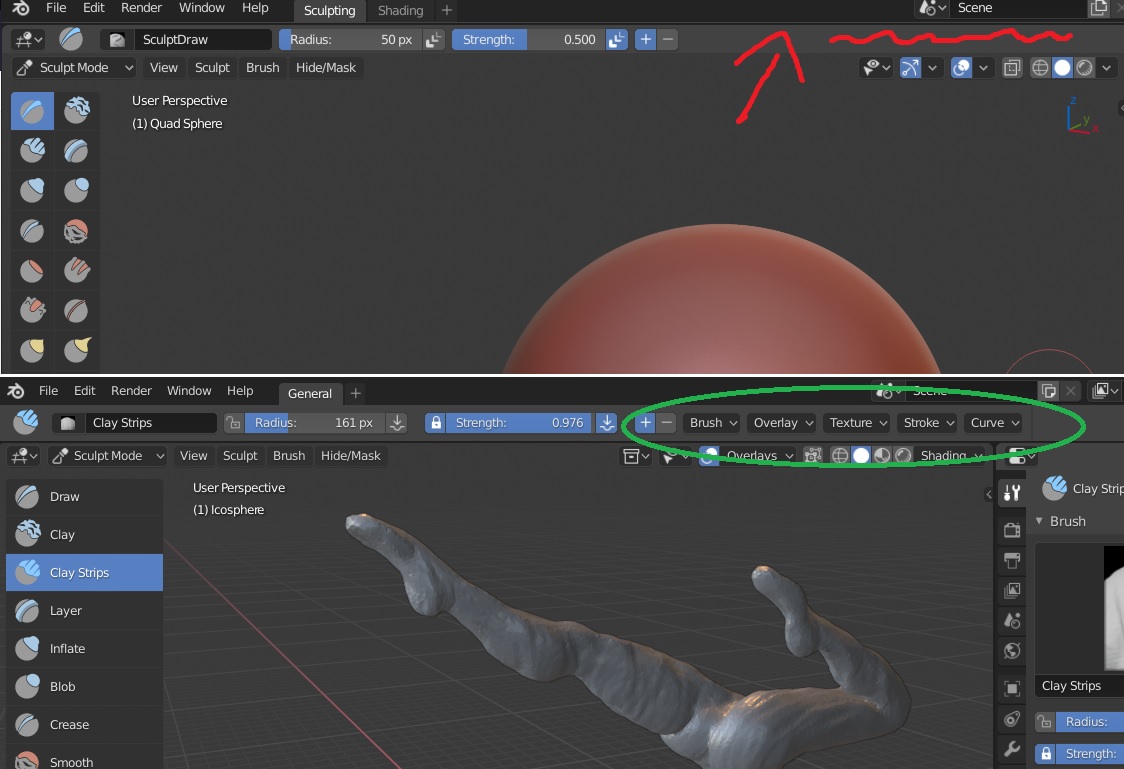Switch to the Shading workspace tab

401,11
